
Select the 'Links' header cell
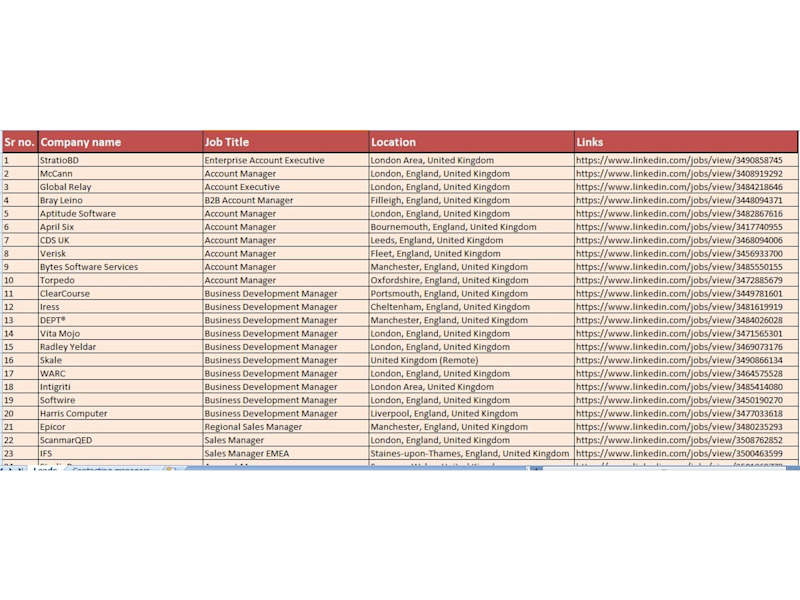coord(686,142)
